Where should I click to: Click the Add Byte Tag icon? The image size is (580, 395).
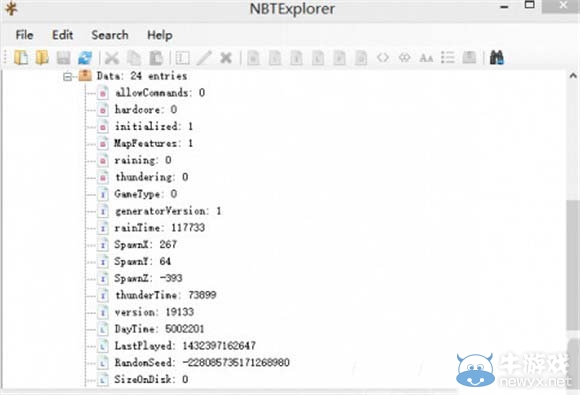pyautogui.click(x=253, y=58)
